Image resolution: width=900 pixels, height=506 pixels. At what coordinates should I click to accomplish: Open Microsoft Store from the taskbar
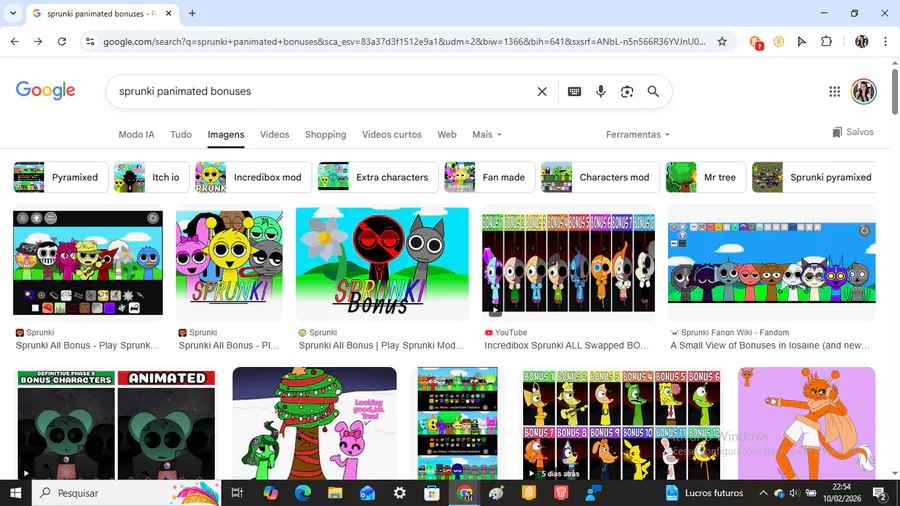[x=432, y=493]
